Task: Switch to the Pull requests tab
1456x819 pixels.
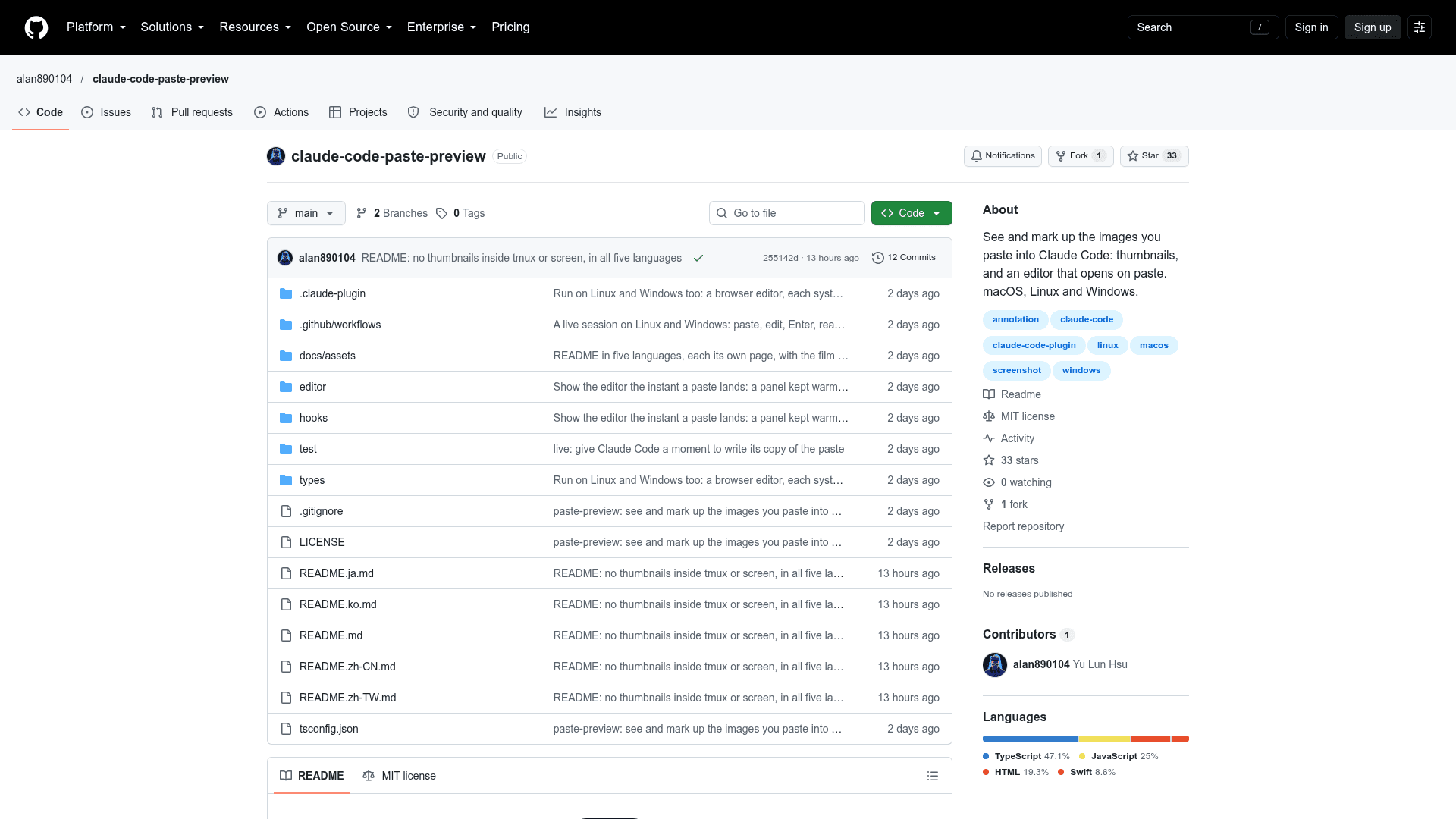Action: click(x=192, y=112)
